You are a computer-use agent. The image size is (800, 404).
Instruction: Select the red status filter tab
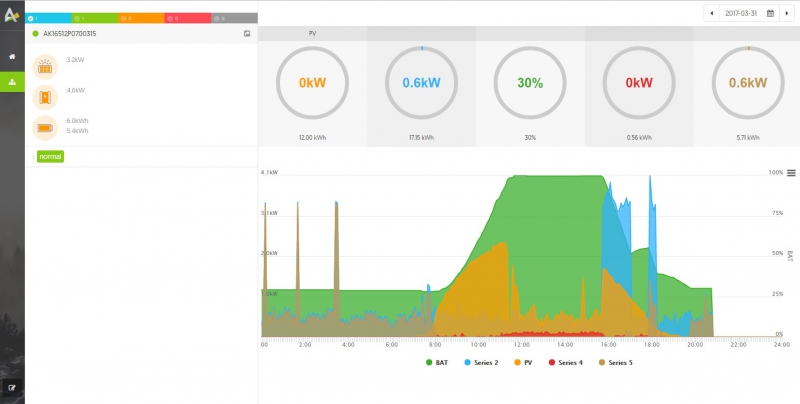point(188,18)
